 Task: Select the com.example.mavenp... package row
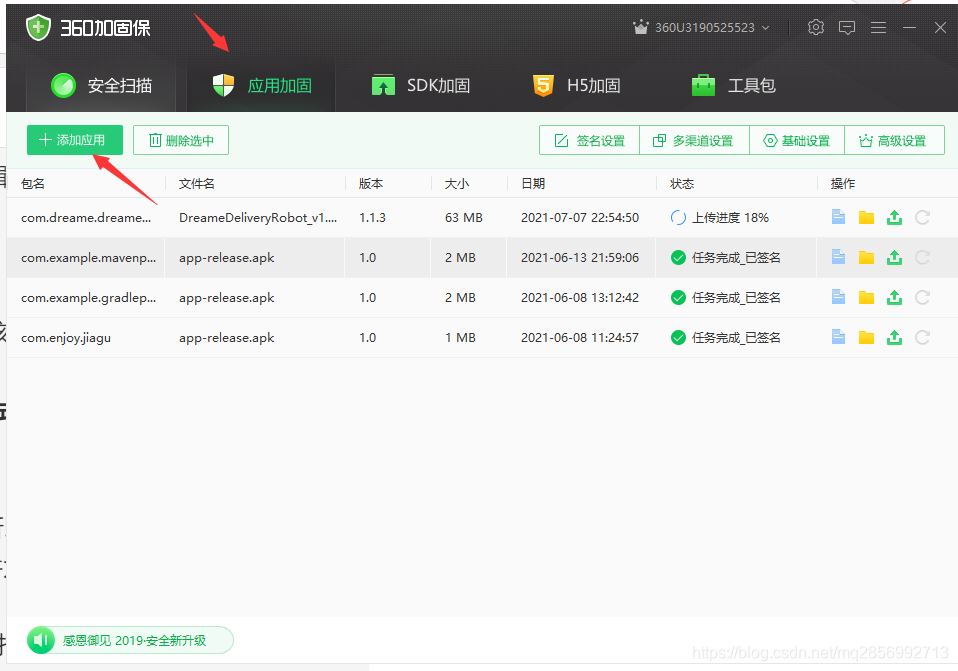point(482,257)
